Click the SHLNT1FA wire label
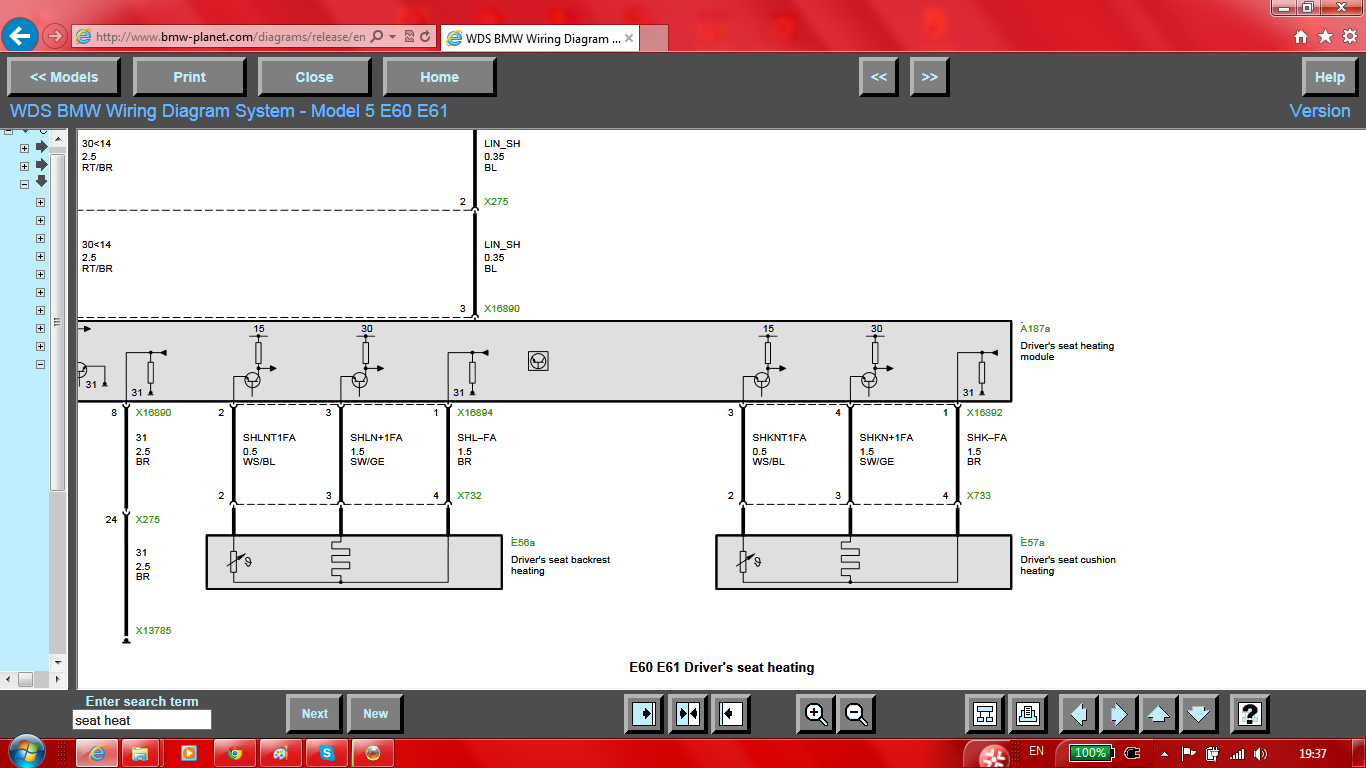The width and height of the screenshot is (1366, 768). click(x=269, y=438)
